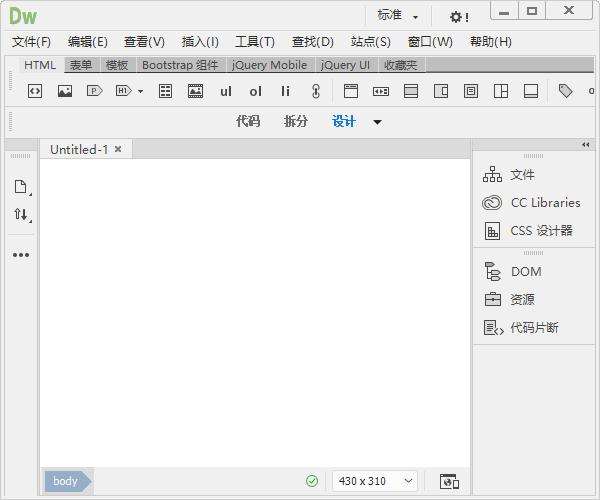The image size is (600, 500).
Task: Switch to the 模板 insert tab
Action: pos(117,65)
